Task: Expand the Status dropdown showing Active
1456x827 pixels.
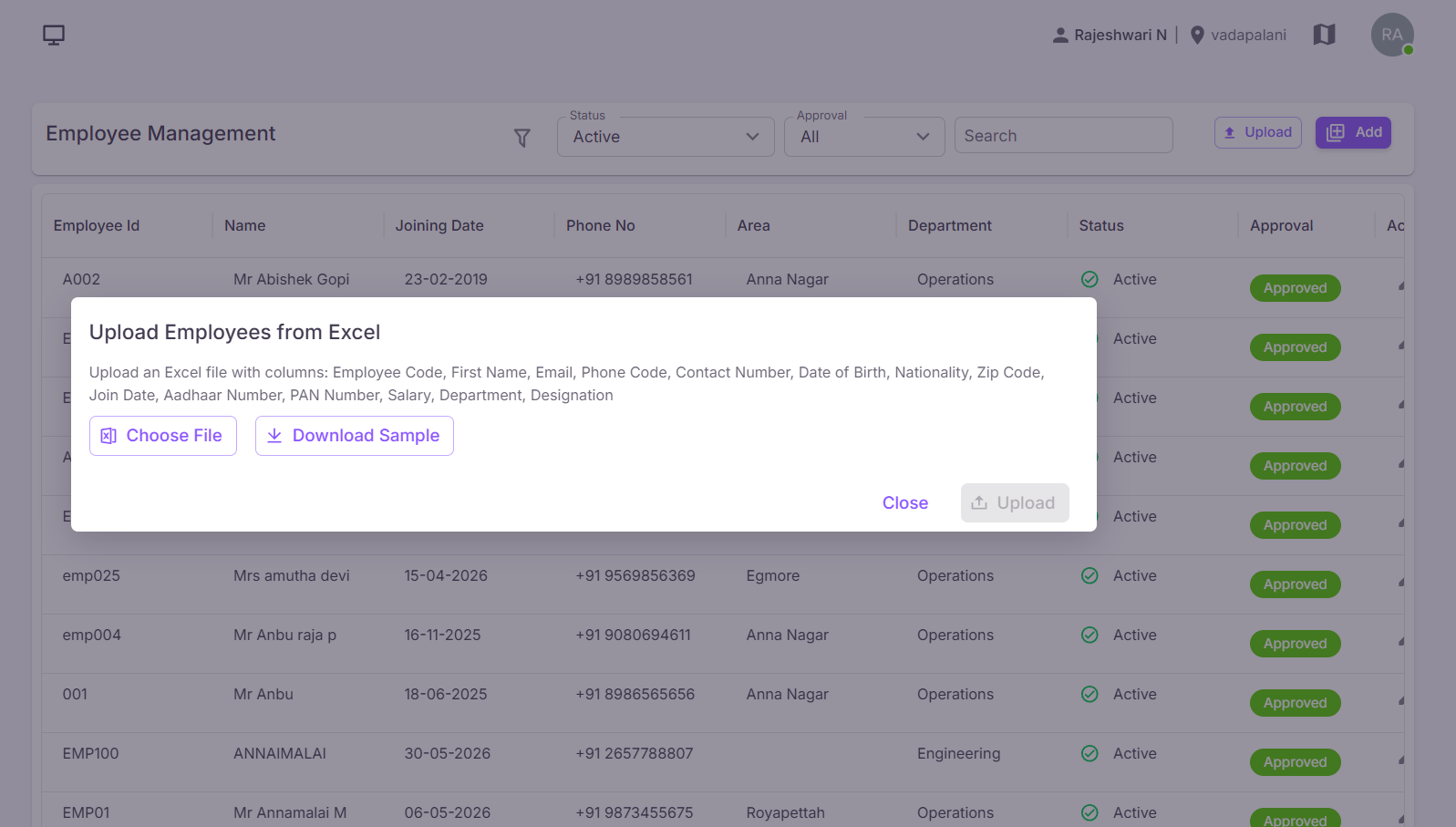Action: (x=666, y=137)
